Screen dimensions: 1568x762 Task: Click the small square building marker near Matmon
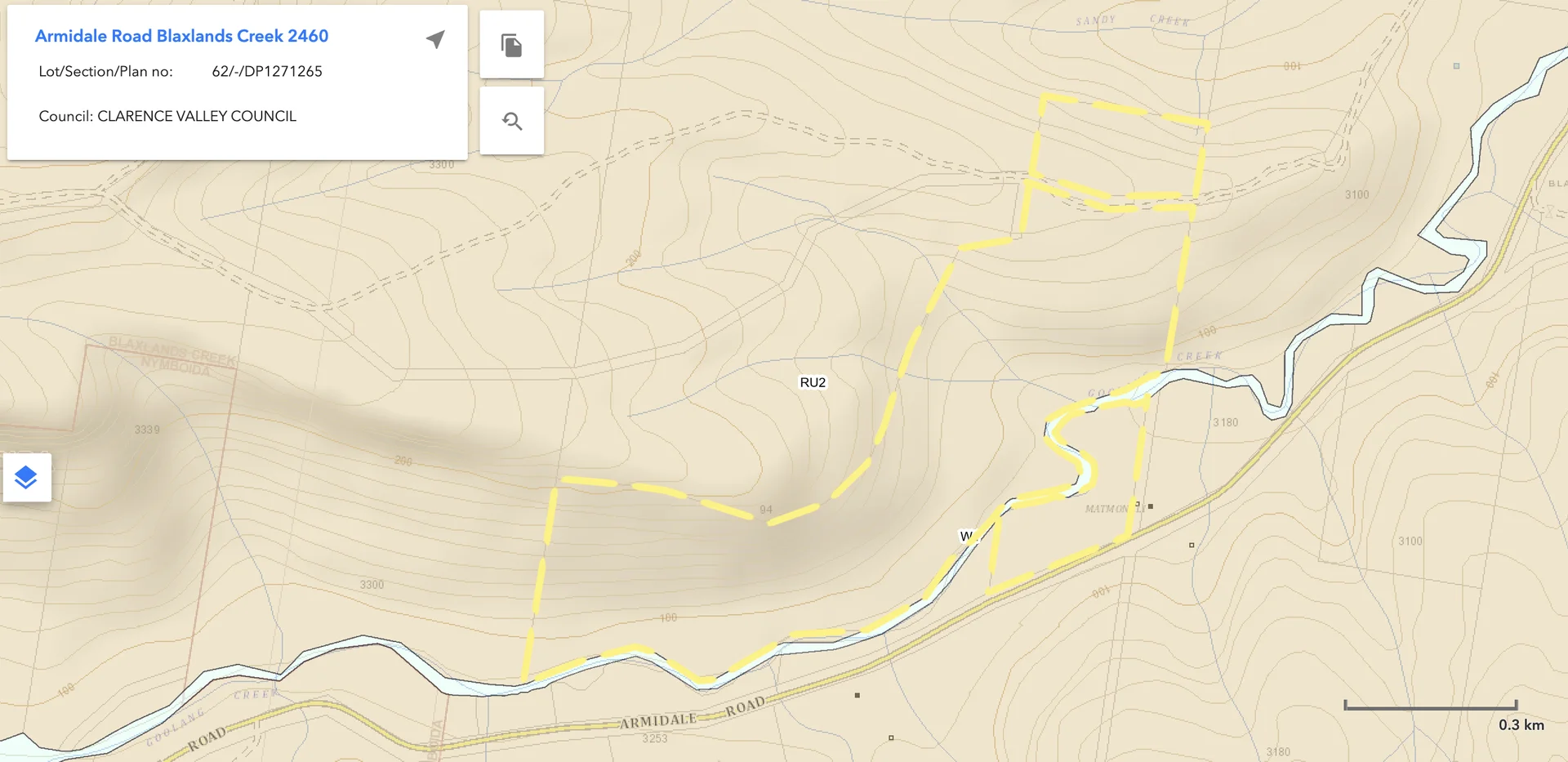pos(1151,506)
